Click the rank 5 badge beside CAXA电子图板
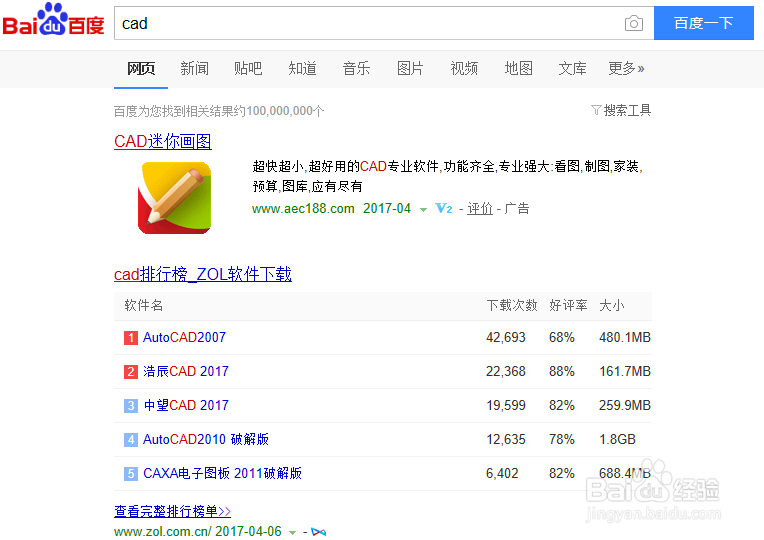 tap(131, 474)
